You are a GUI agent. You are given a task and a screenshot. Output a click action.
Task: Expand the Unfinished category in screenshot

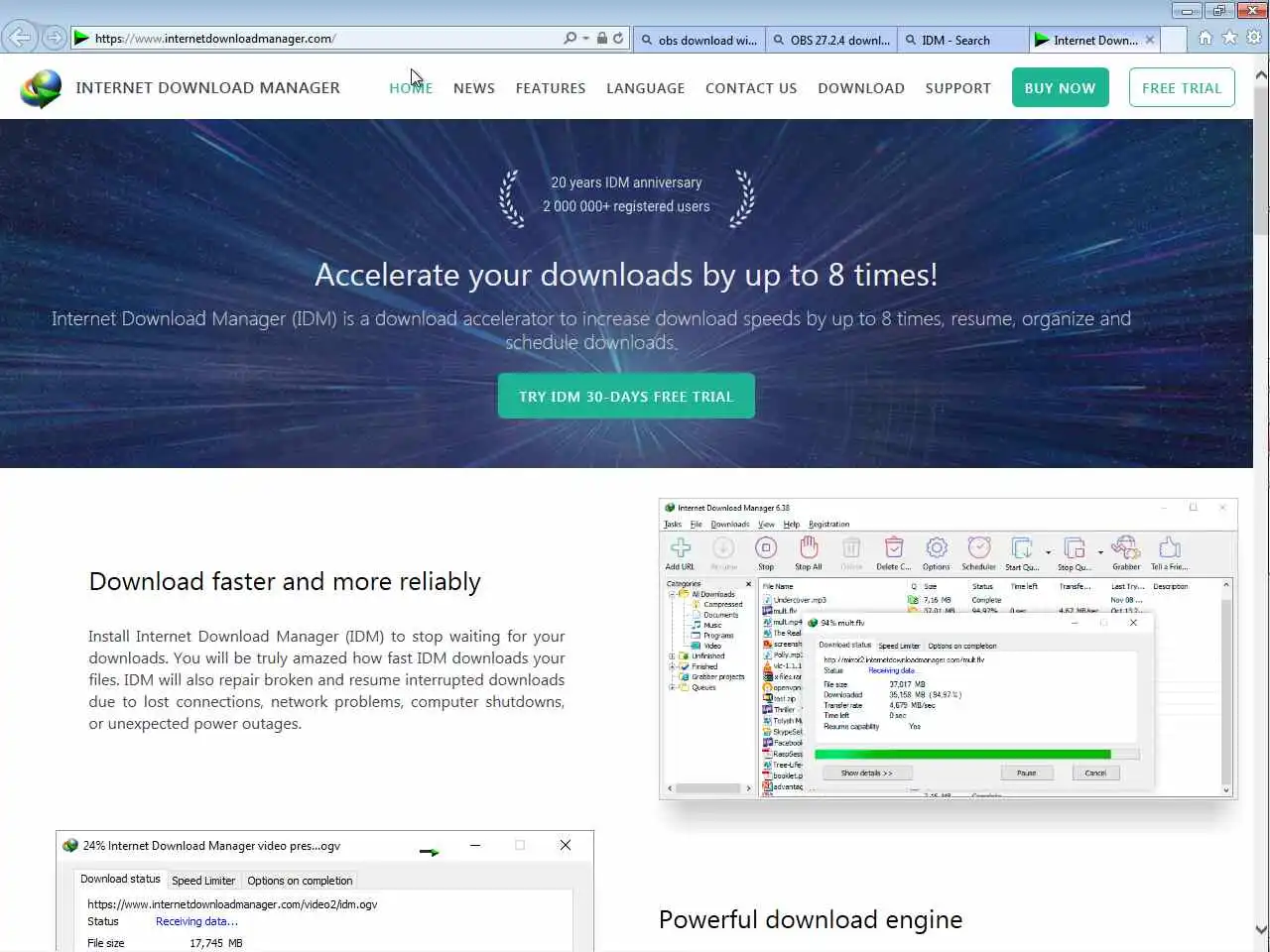tap(672, 656)
